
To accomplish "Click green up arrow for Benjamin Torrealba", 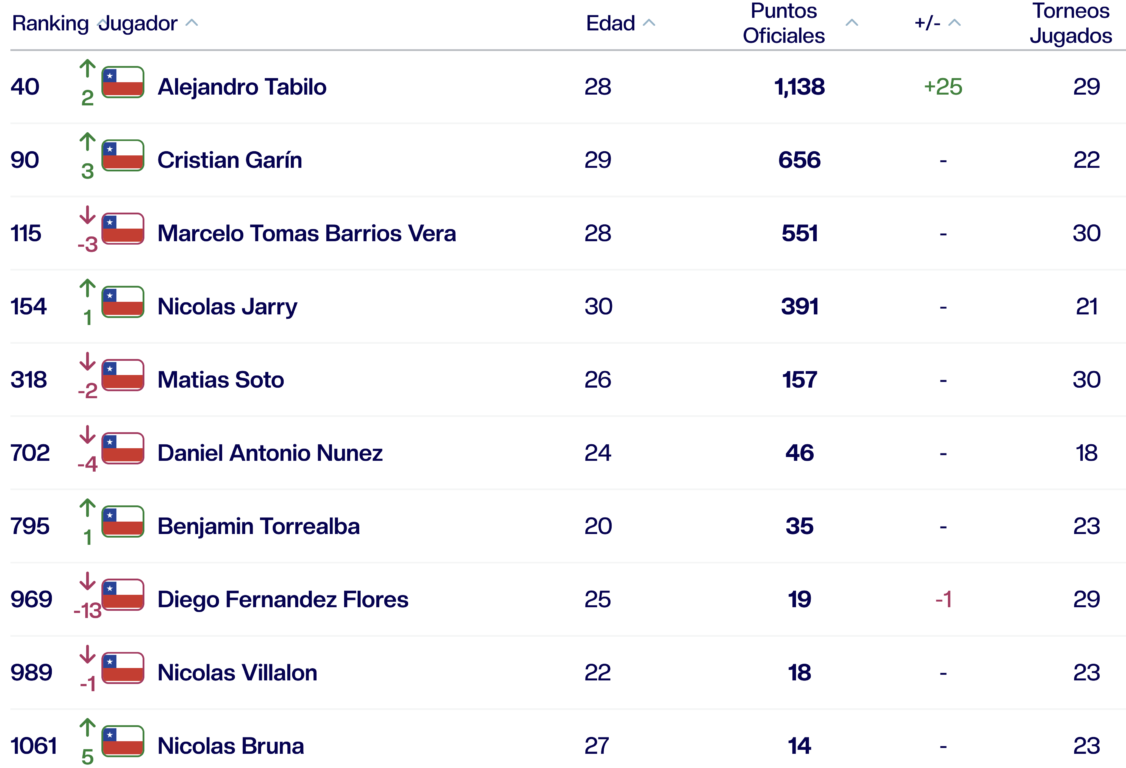I will pyautogui.click(x=87, y=508).
